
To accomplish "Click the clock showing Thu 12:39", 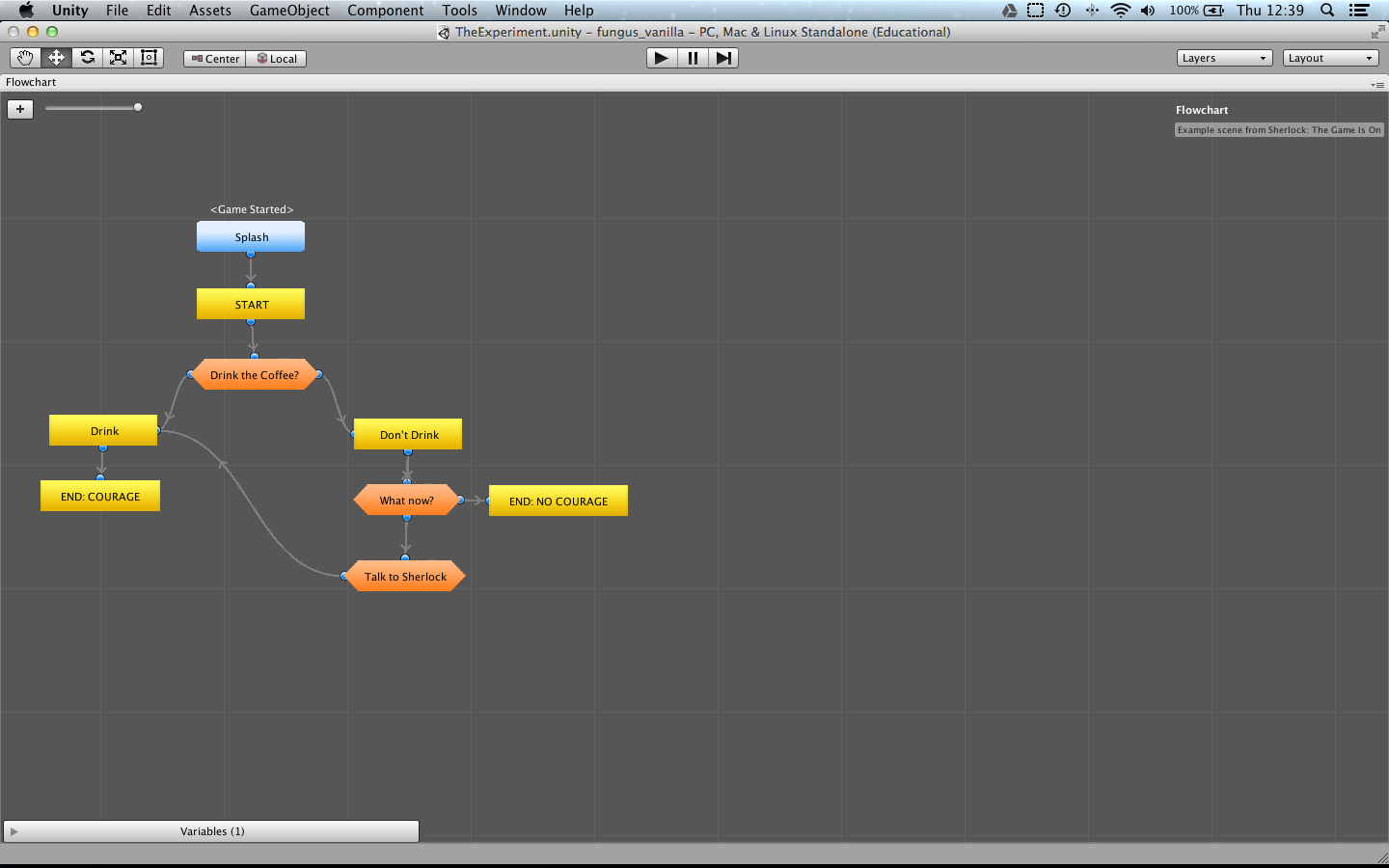I will point(1270,11).
